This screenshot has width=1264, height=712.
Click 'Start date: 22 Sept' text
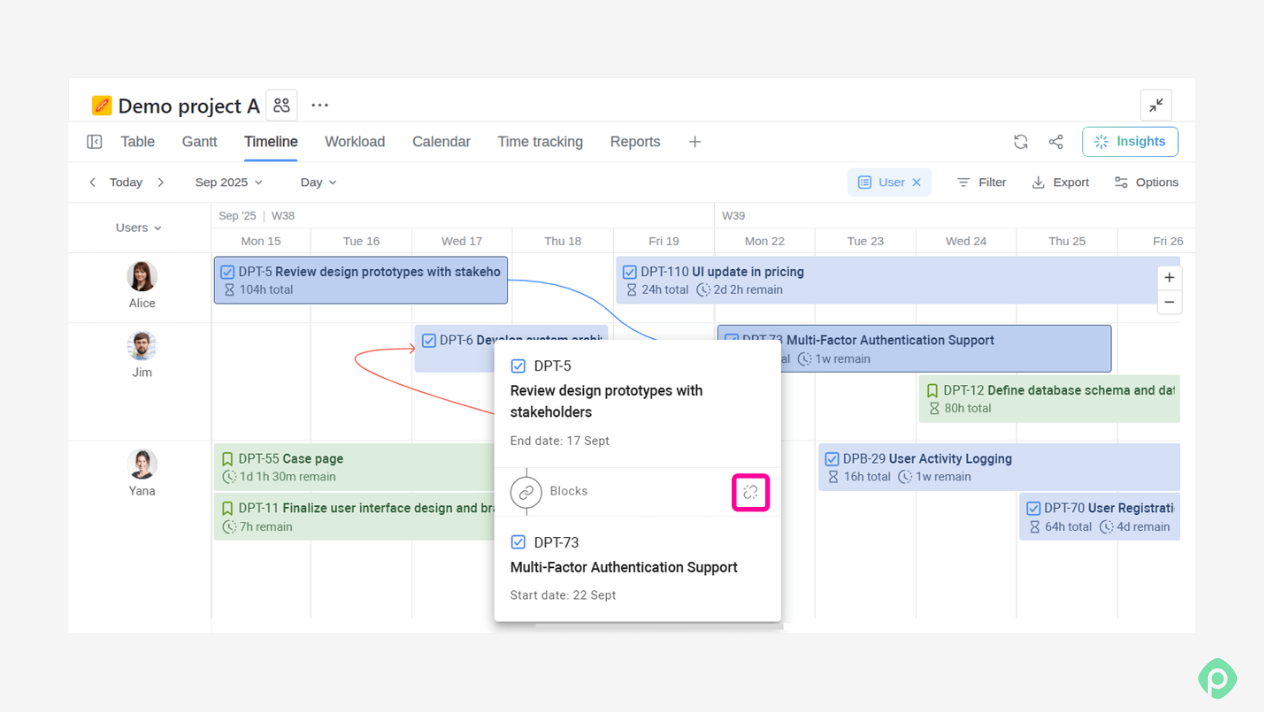click(x=563, y=595)
